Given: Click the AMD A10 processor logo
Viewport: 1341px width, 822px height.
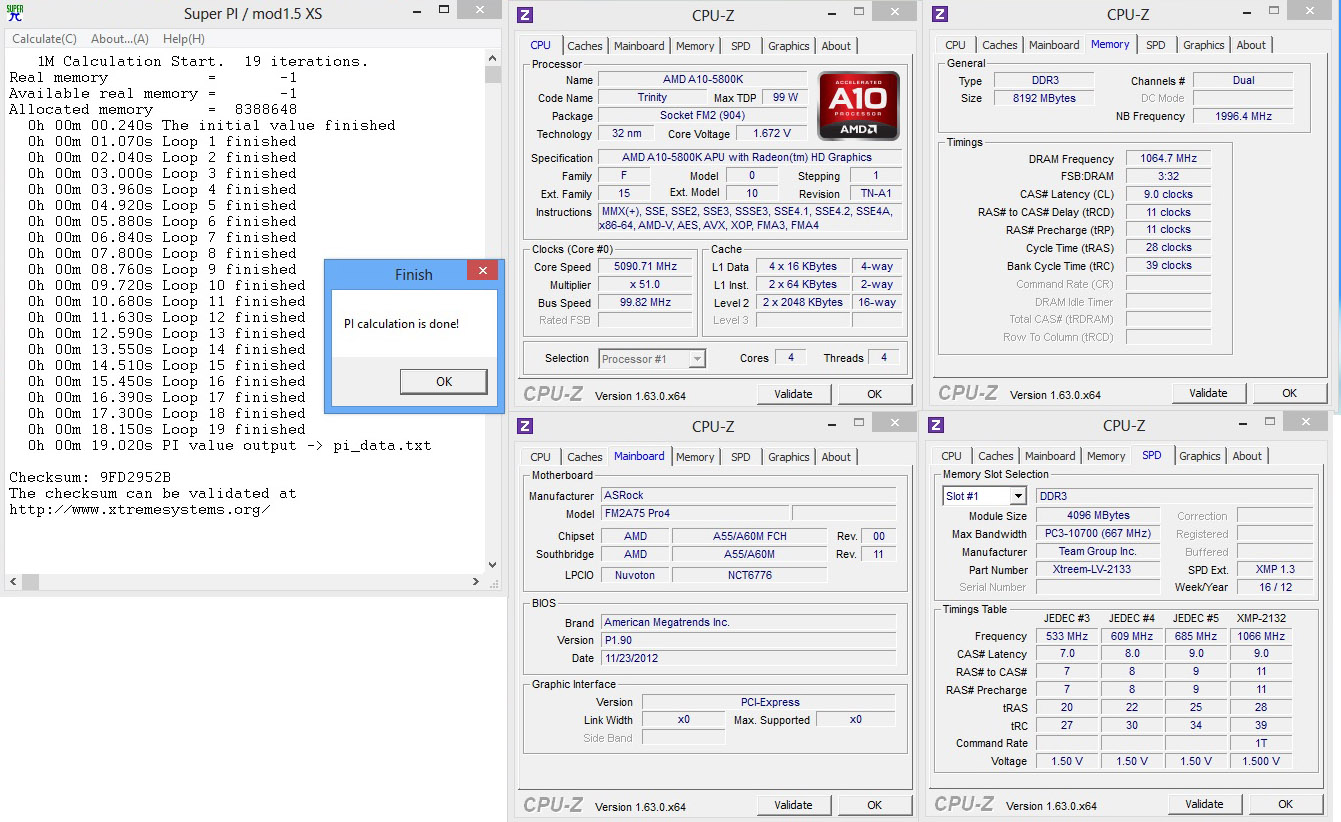Looking at the screenshot, I should pyautogui.click(x=858, y=105).
